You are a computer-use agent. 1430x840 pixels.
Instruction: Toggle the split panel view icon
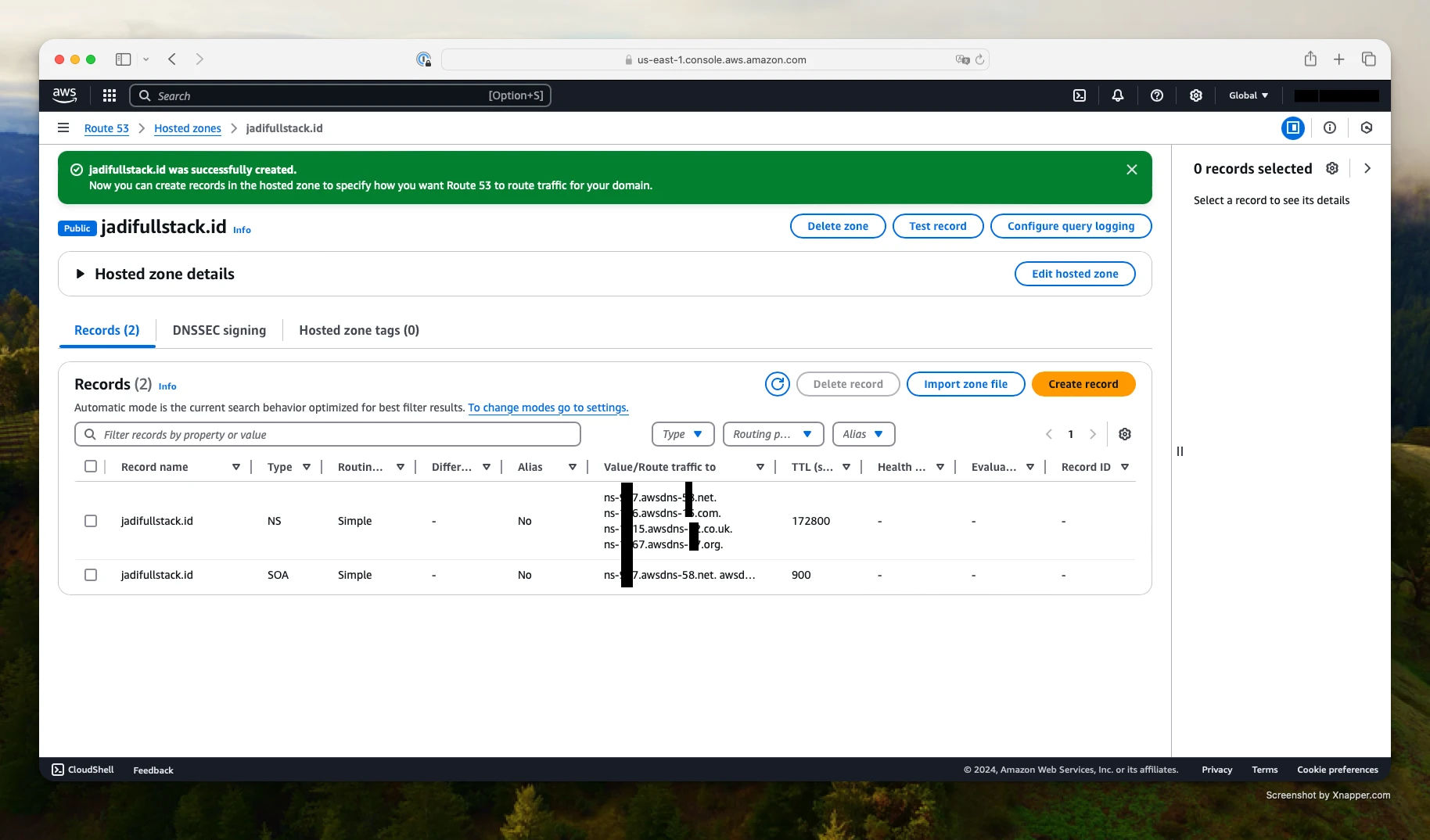pos(1293,127)
